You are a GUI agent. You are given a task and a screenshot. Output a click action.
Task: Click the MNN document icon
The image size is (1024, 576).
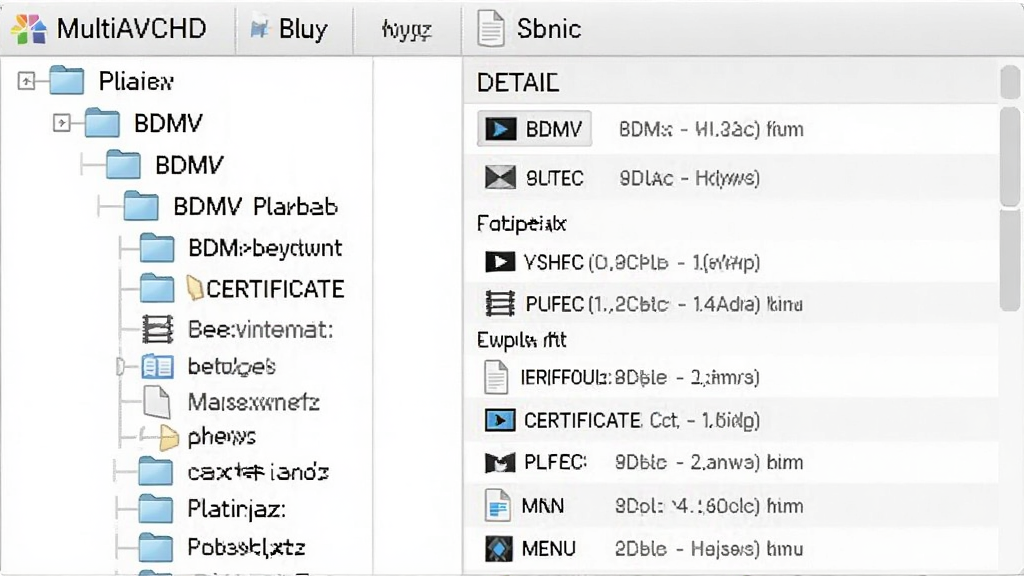pyautogui.click(x=497, y=505)
